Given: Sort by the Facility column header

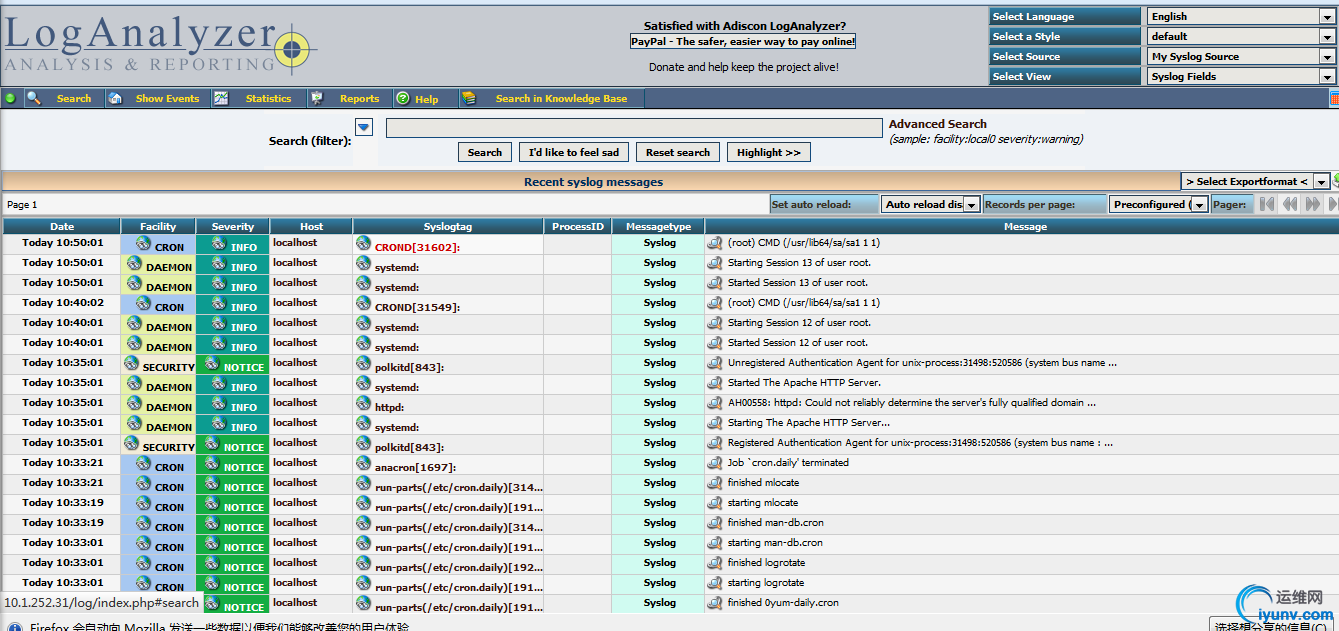Looking at the screenshot, I should [158, 226].
